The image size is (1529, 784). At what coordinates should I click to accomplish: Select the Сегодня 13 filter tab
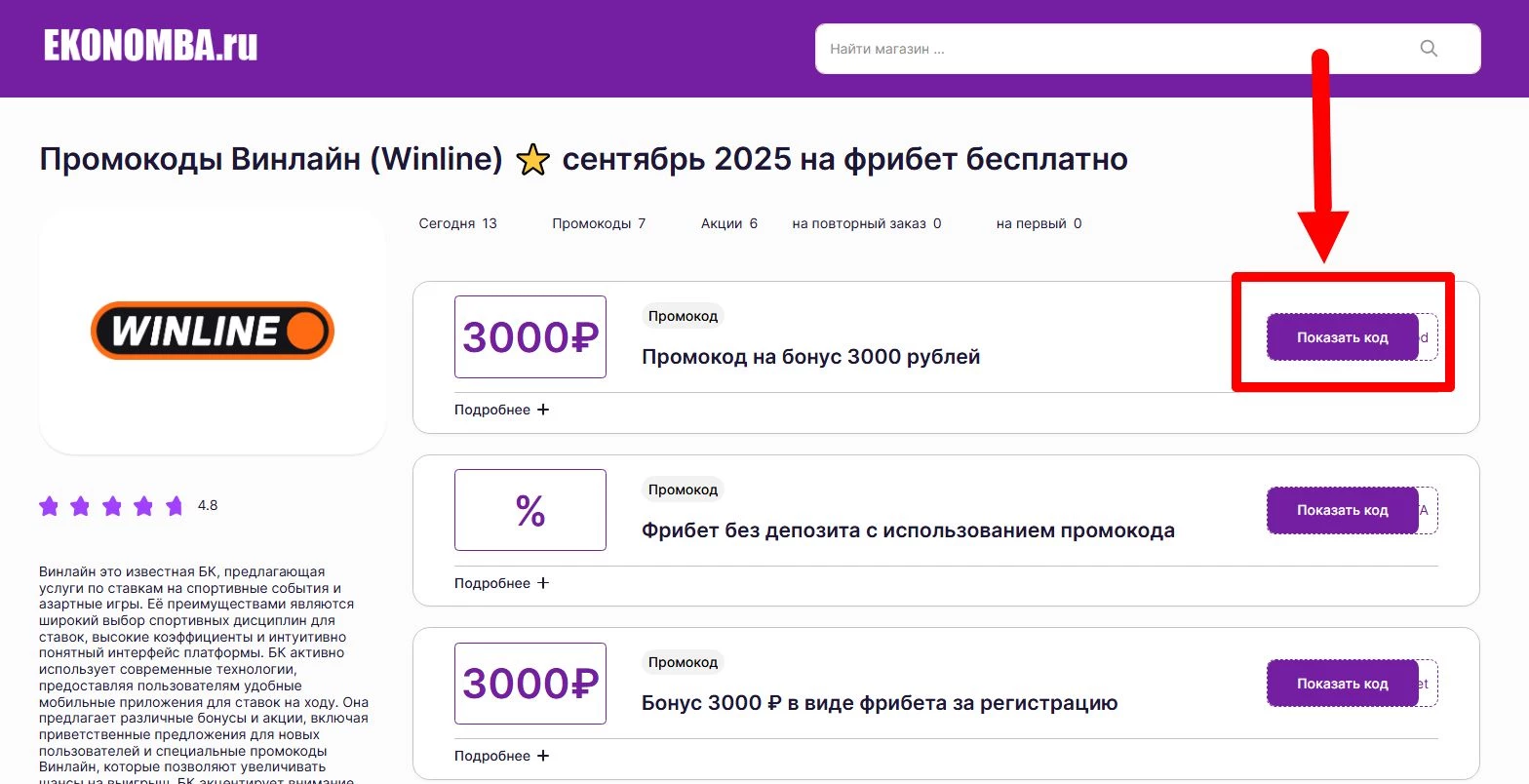point(457,223)
